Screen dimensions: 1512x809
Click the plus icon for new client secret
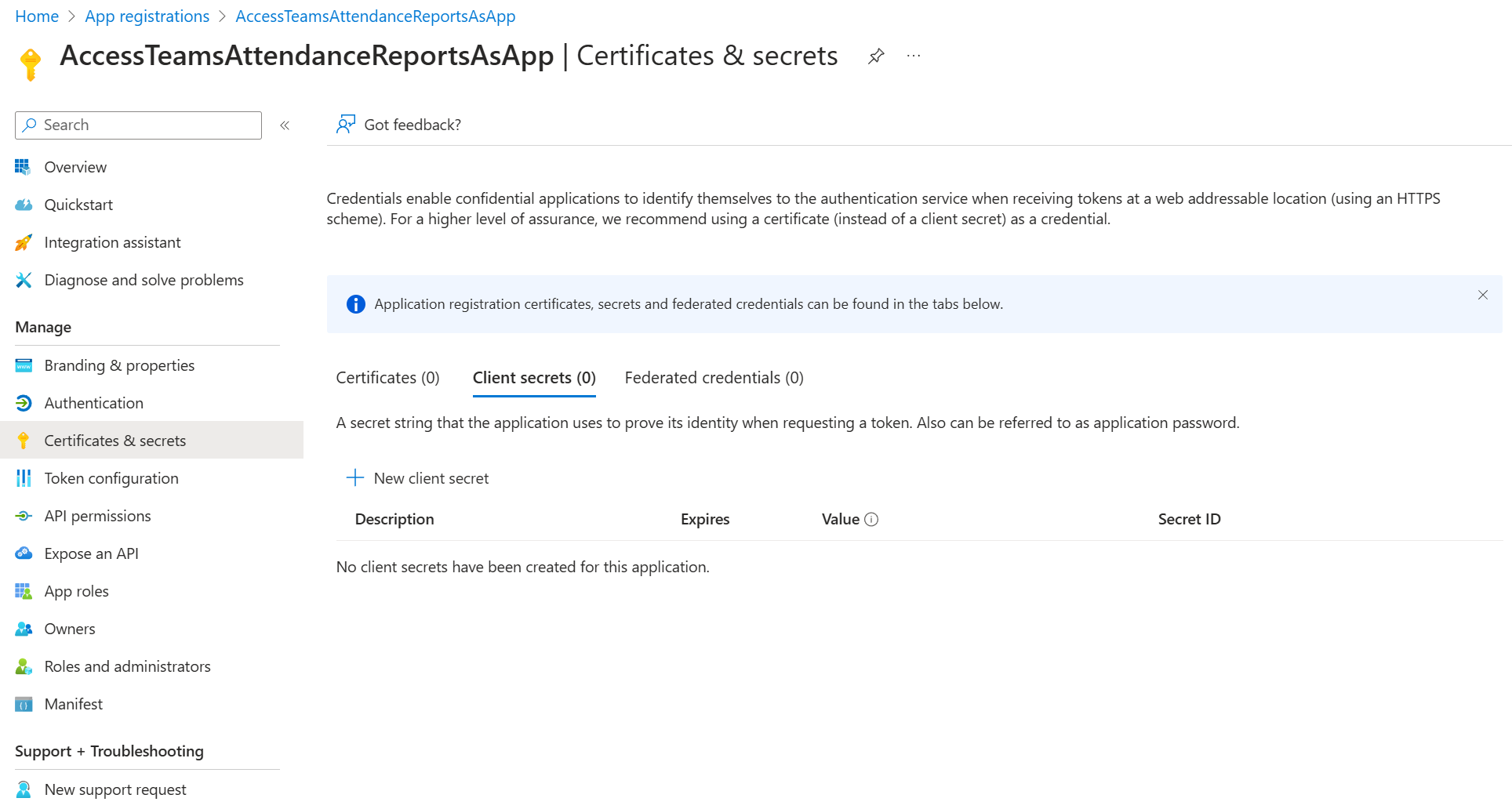click(x=355, y=477)
